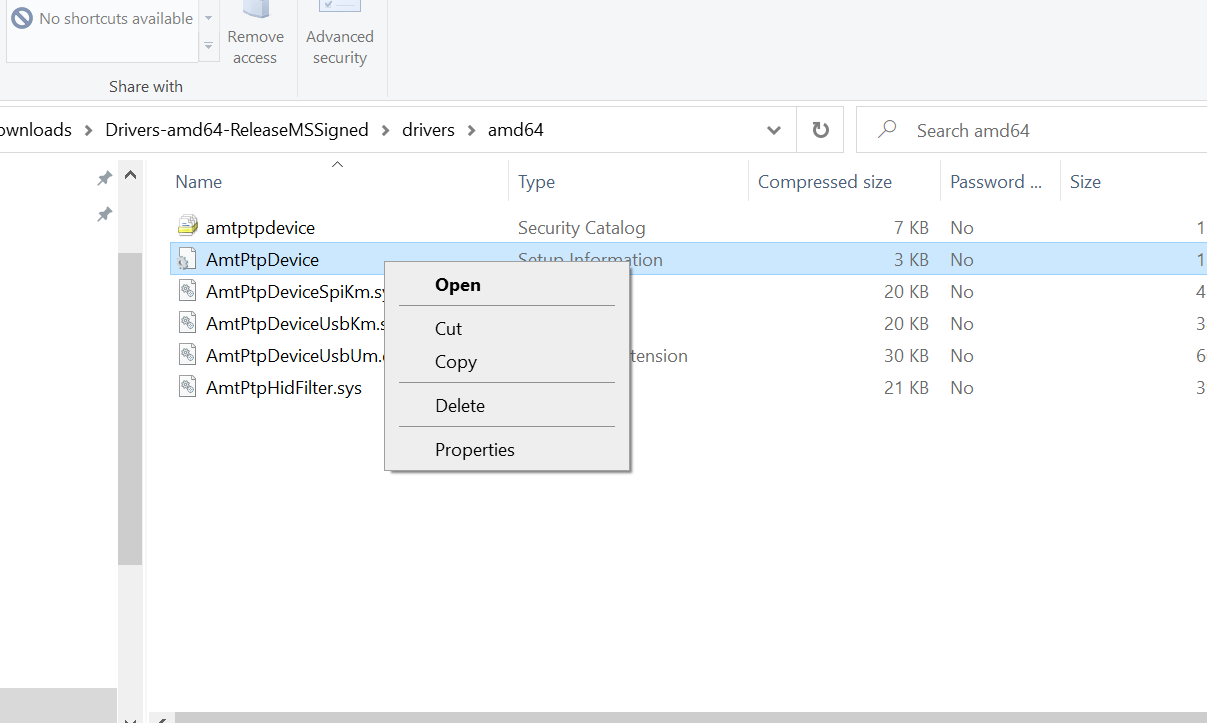Click the AmtPtpDeviceUsbUm file icon
The height and width of the screenshot is (723, 1207).
[x=187, y=355]
